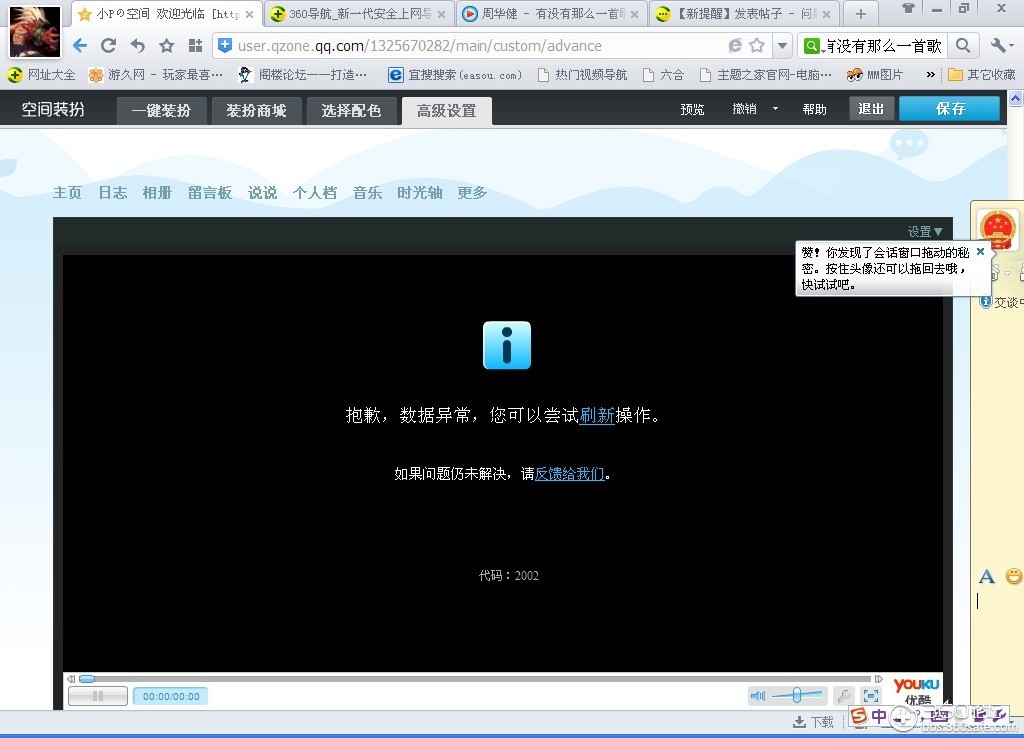Open the 音乐 navigation link

pyautogui.click(x=367, y=193)
